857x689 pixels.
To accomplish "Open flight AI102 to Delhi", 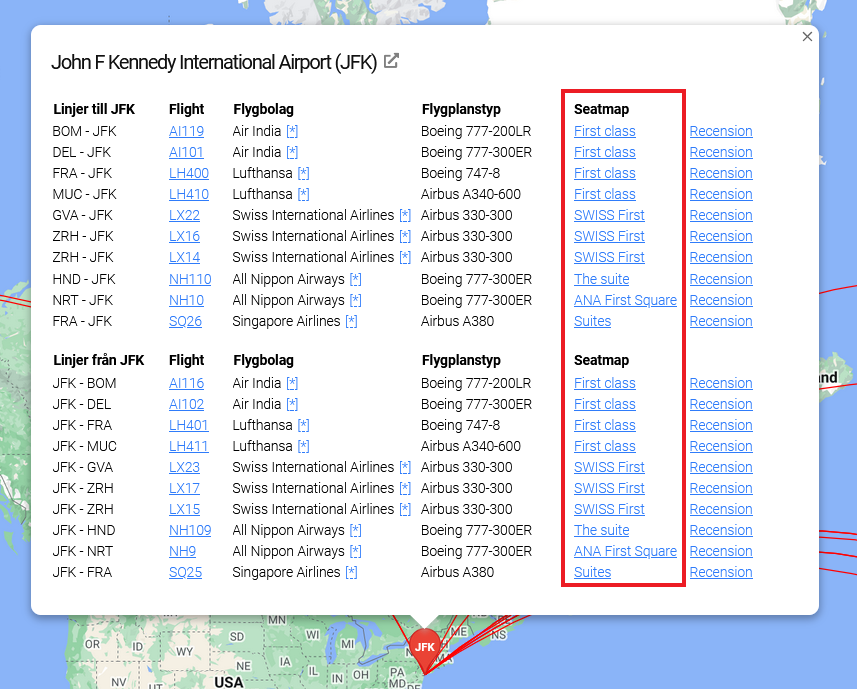I will tap(186, 404).
